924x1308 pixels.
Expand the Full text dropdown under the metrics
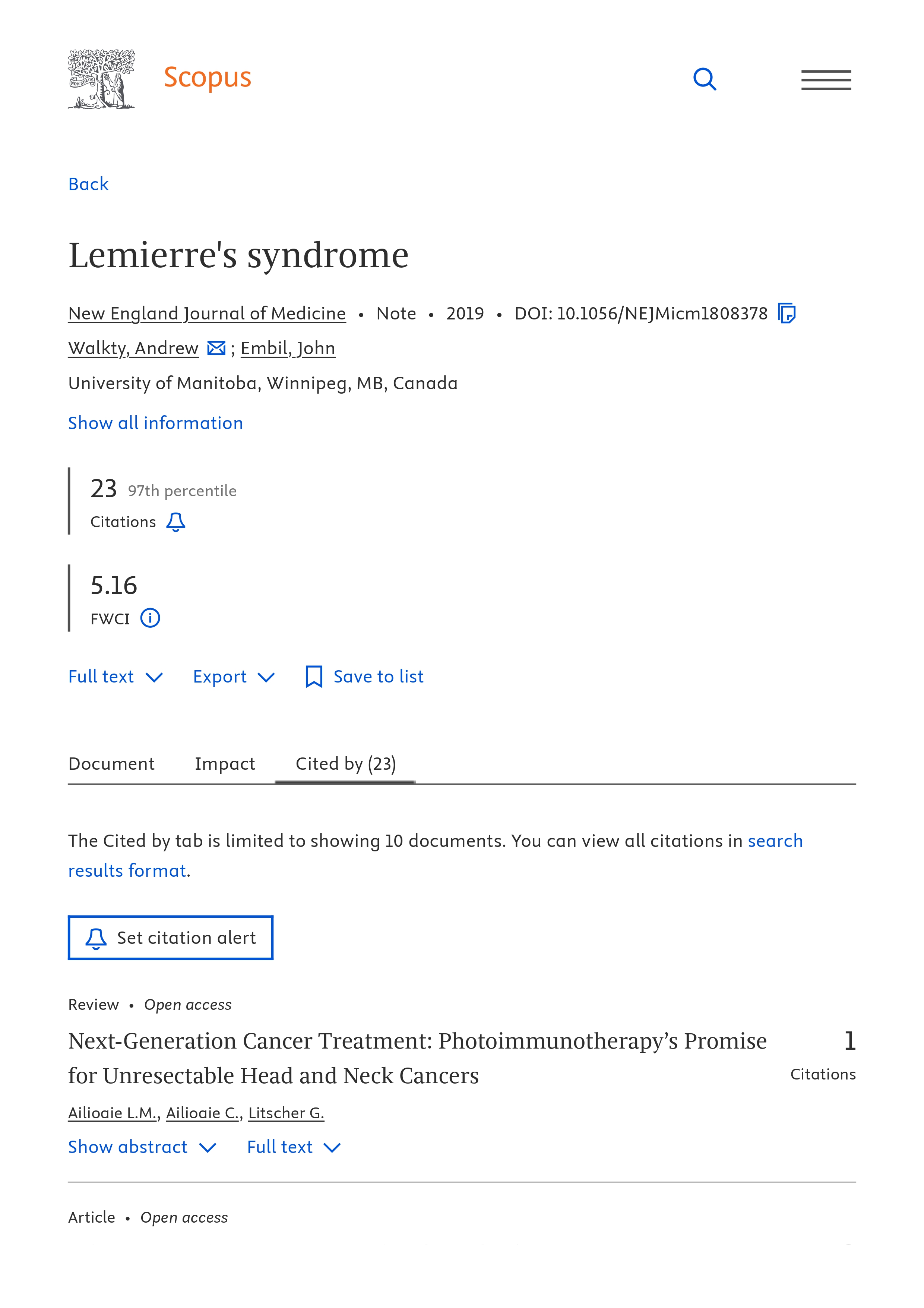pyautogui.click(x=115, y=676)
